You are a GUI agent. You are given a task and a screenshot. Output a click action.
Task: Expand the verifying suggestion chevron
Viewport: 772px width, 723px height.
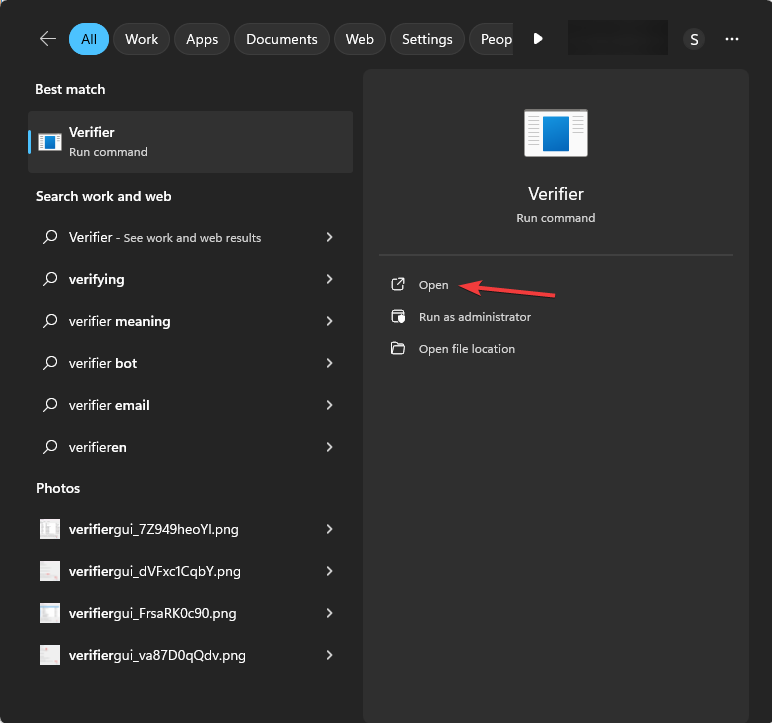click(x=329, y=280)
